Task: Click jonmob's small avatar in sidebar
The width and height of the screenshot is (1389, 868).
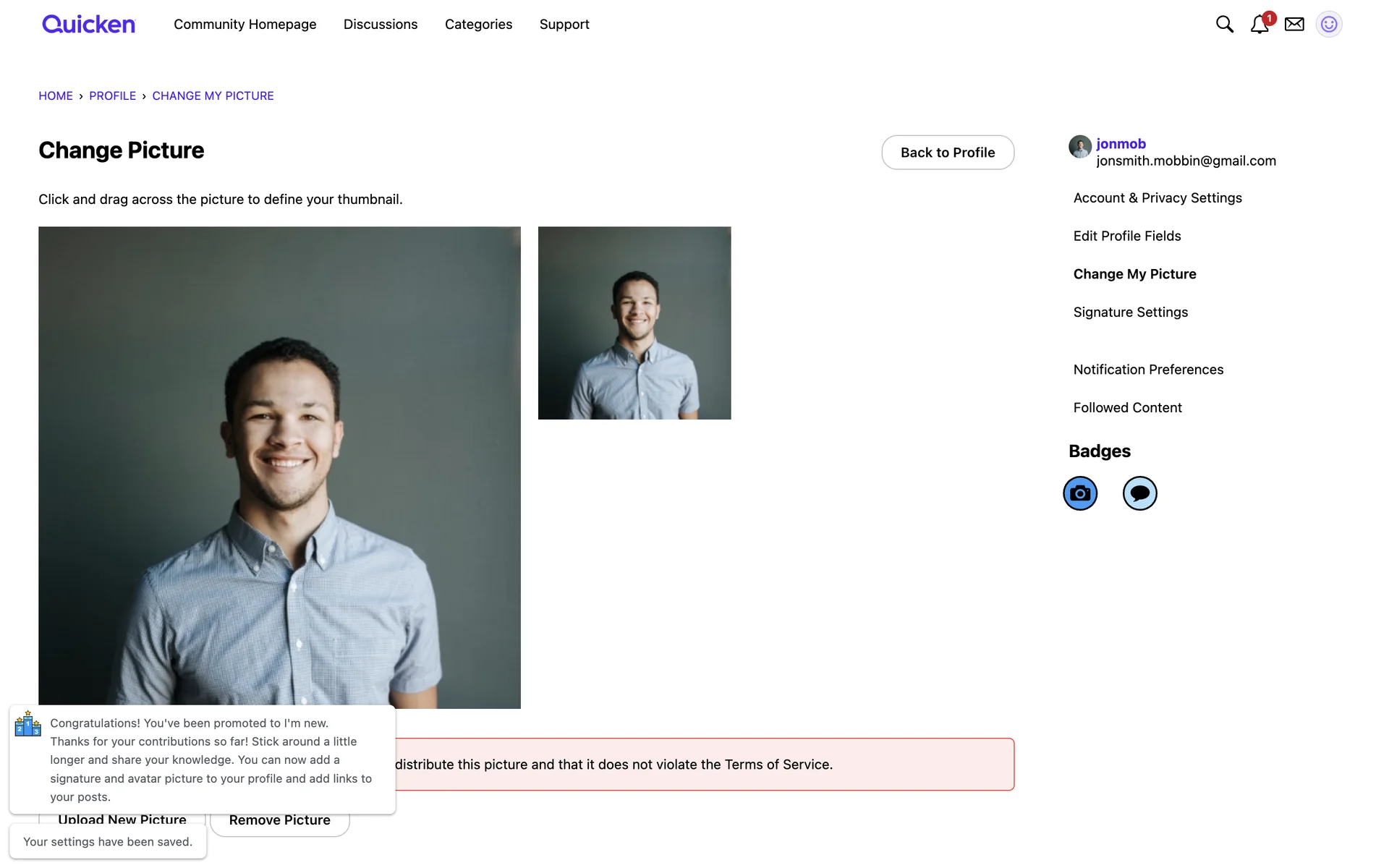Action: click(1080, 147)
